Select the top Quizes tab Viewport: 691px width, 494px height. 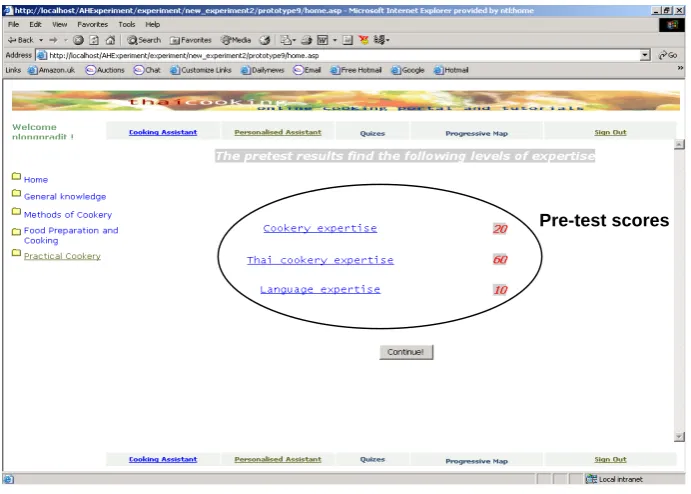point(372,133)
